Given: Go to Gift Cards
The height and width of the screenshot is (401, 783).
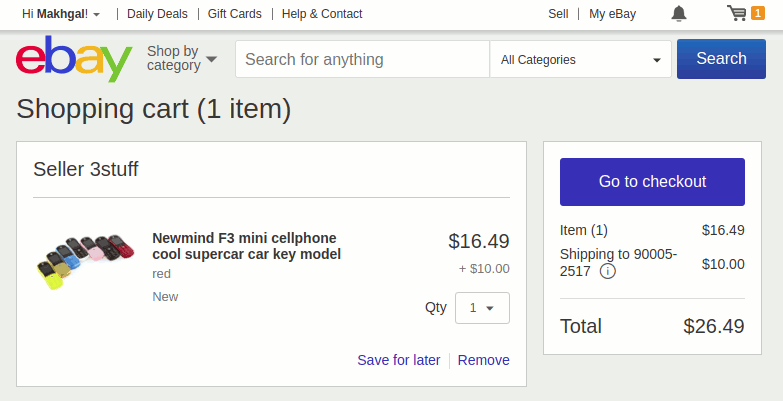Looking at the screenshot, I should click(x=235, y=14).
